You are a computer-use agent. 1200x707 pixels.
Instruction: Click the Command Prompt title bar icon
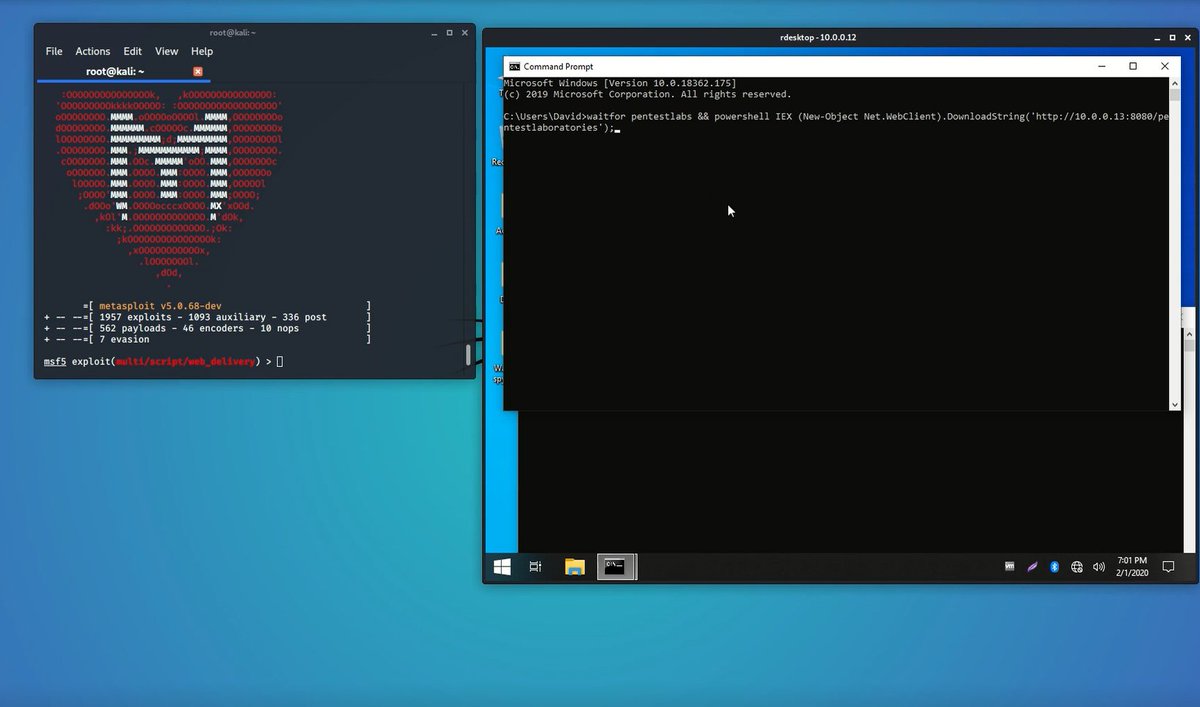tap(514, 66)
